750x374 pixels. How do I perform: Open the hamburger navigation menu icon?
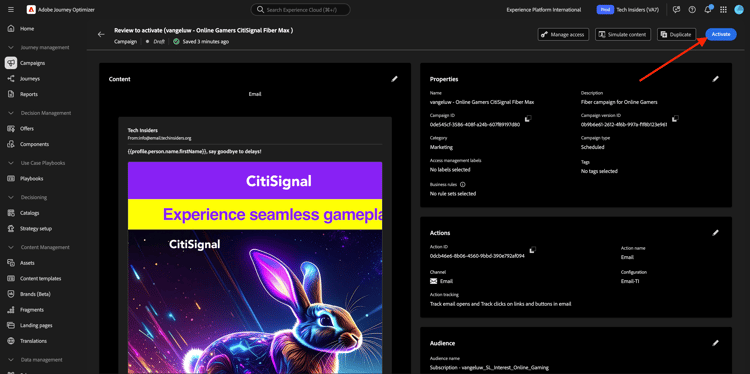click(x=11, y=10)
